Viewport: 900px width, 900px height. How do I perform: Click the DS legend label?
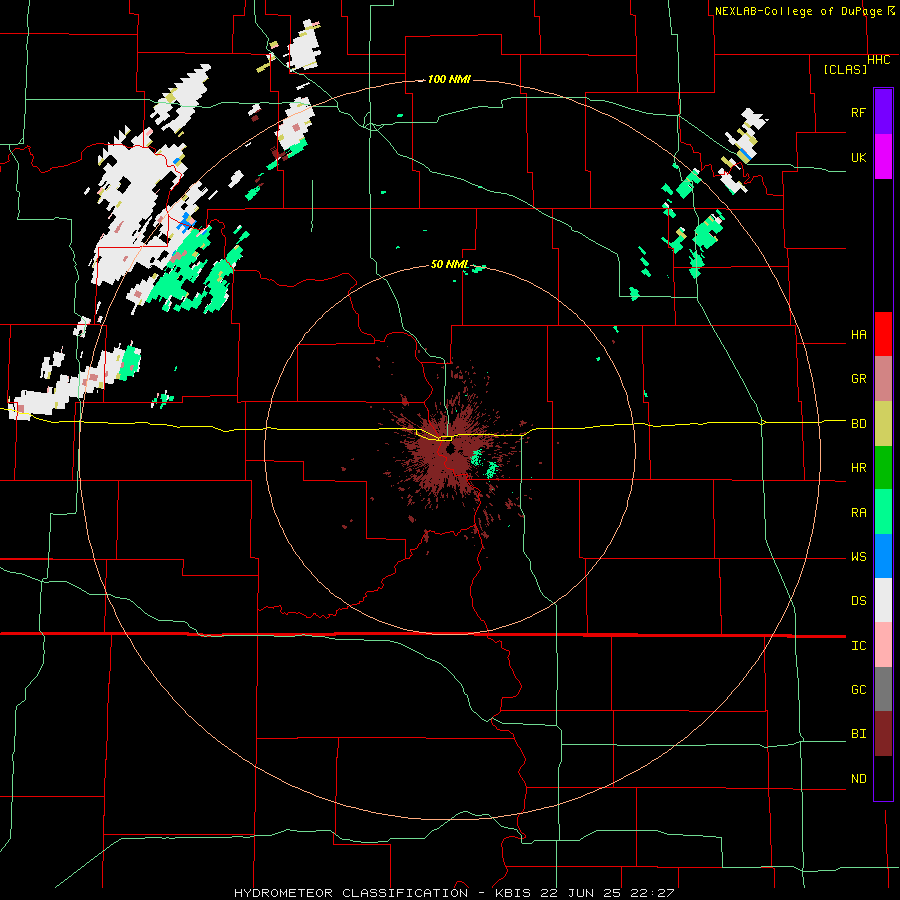tap(858, 600)
